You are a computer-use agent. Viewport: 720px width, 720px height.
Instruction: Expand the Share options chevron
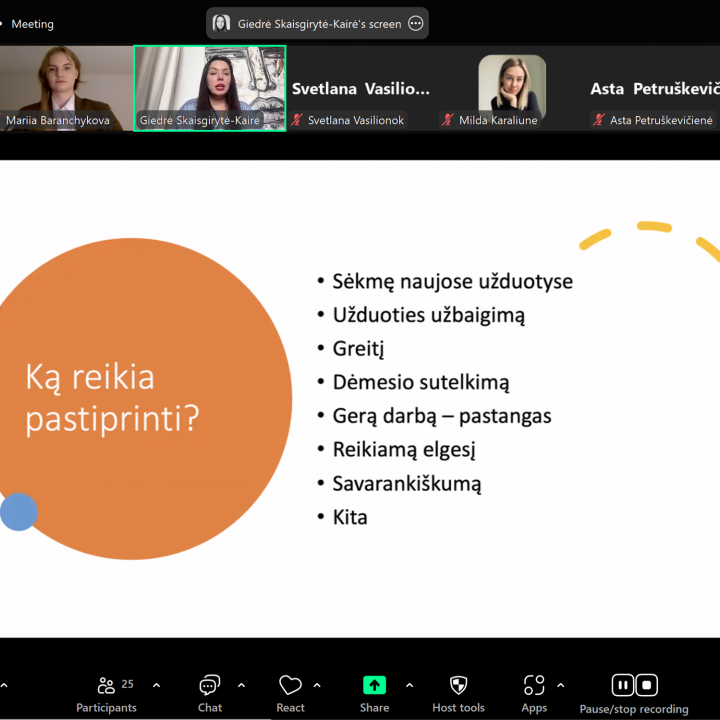click(x=410, y=686)
